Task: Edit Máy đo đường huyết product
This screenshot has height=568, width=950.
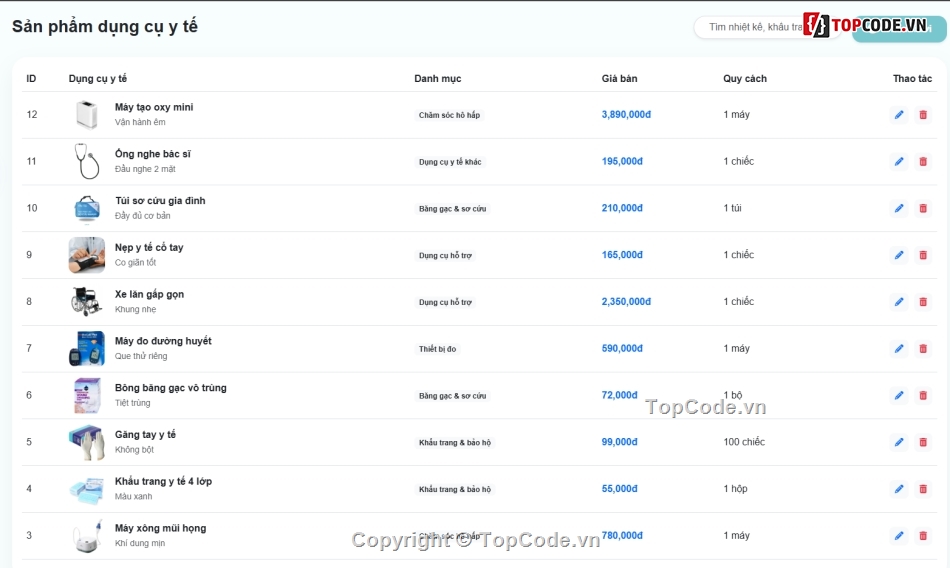Action: [x=899, y=348]
